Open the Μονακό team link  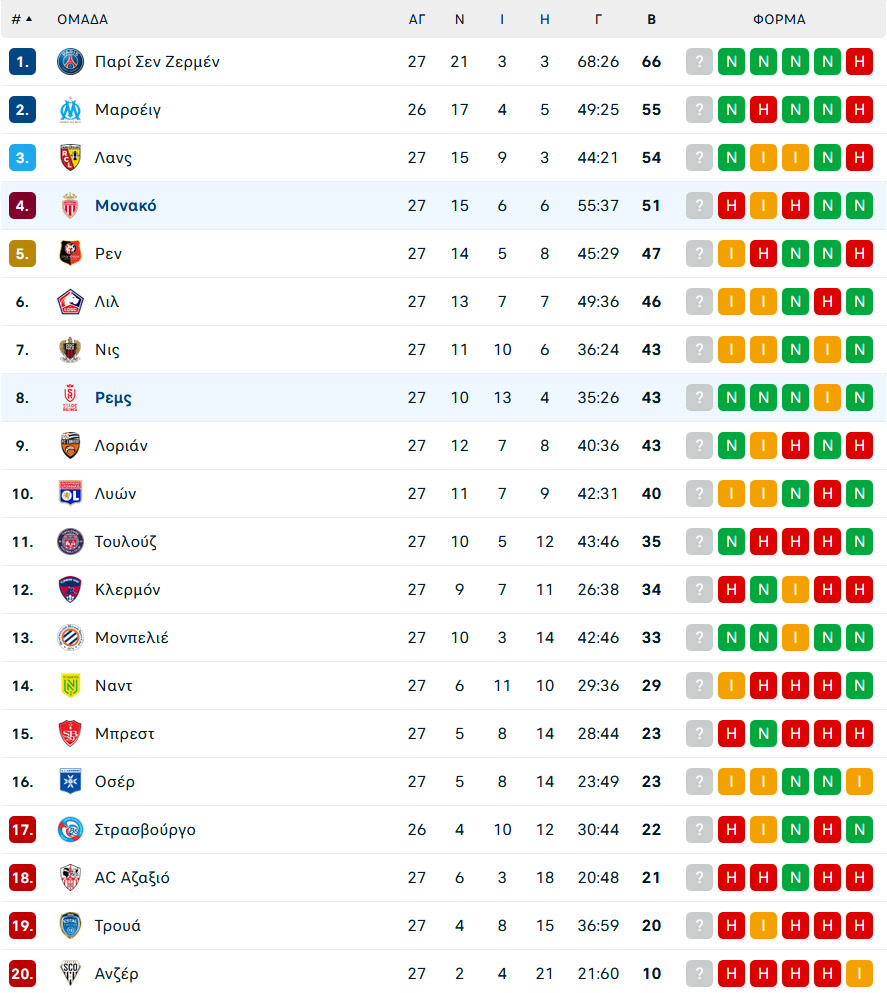point(125,206)
